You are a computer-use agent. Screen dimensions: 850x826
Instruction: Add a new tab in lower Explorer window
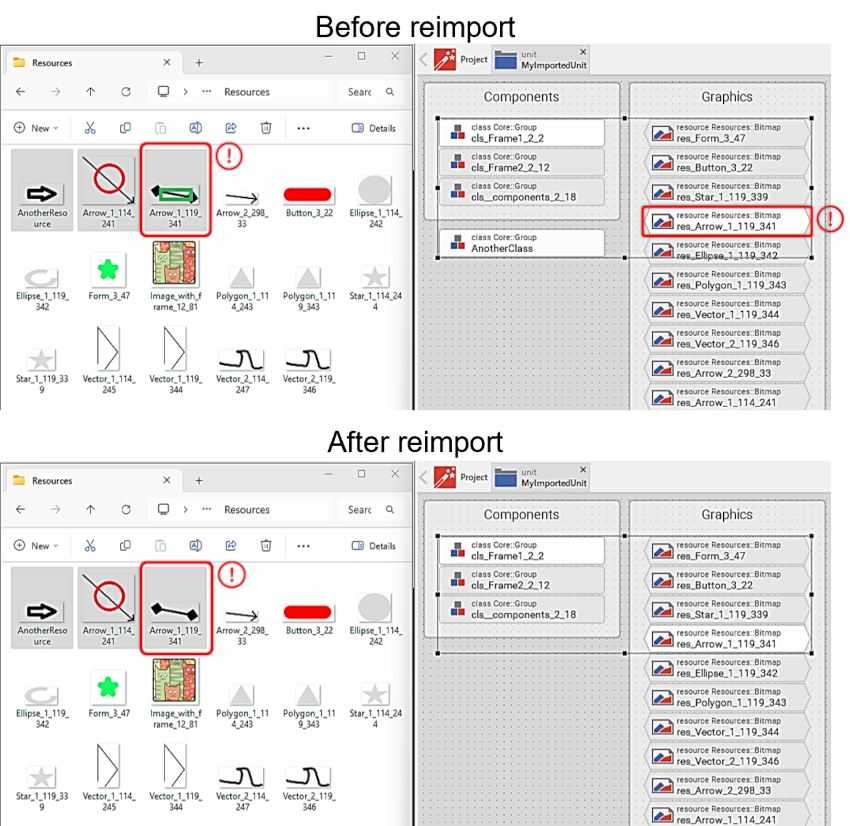click(x=198, y=481)
